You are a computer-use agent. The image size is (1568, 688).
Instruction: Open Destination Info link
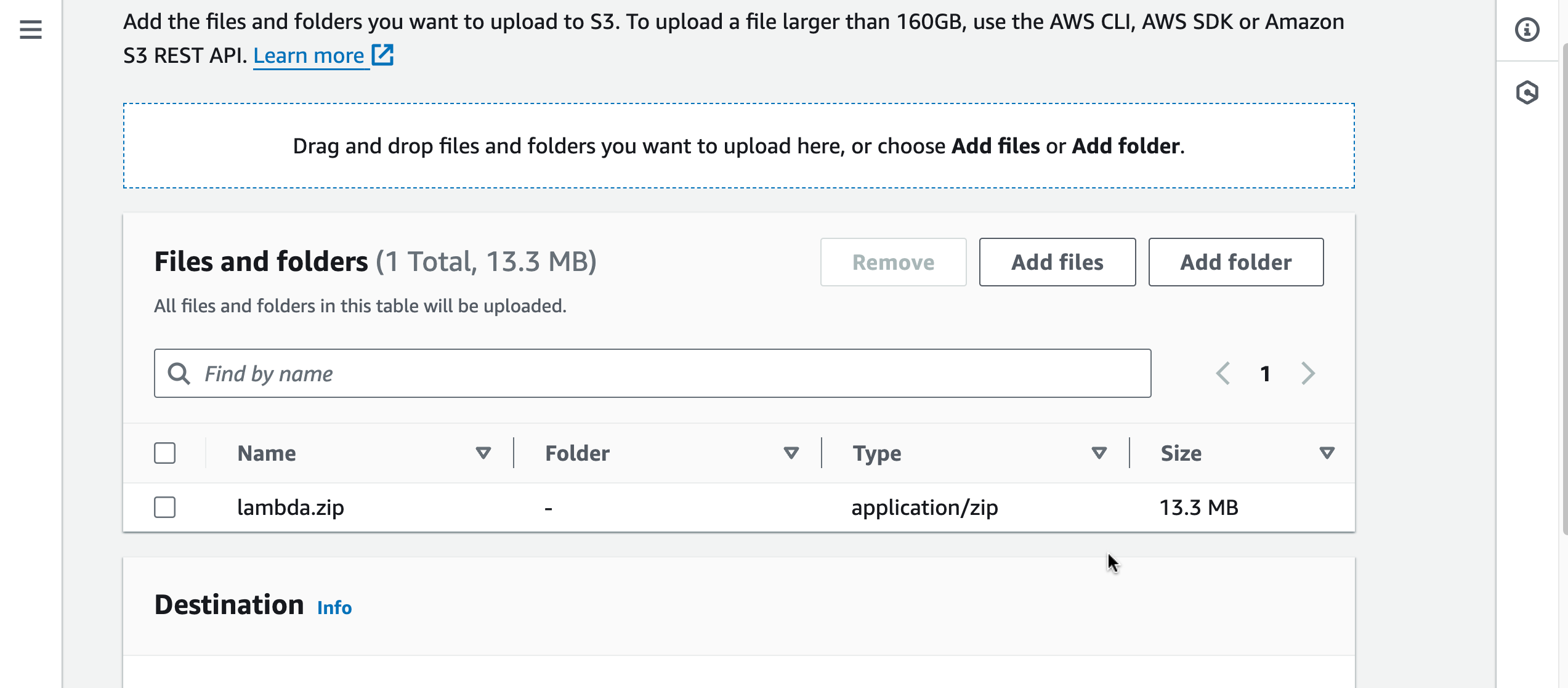[334, 607]
